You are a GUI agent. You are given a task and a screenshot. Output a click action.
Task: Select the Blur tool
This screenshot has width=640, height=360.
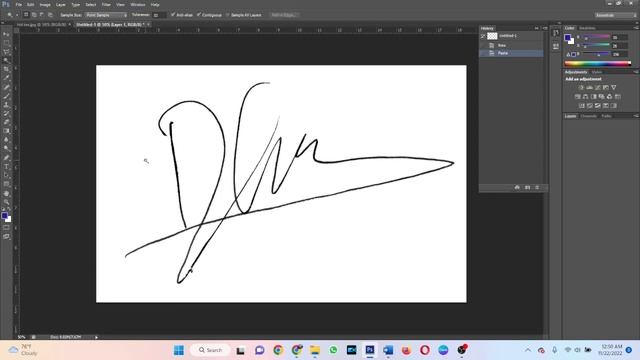pos(6,140)
